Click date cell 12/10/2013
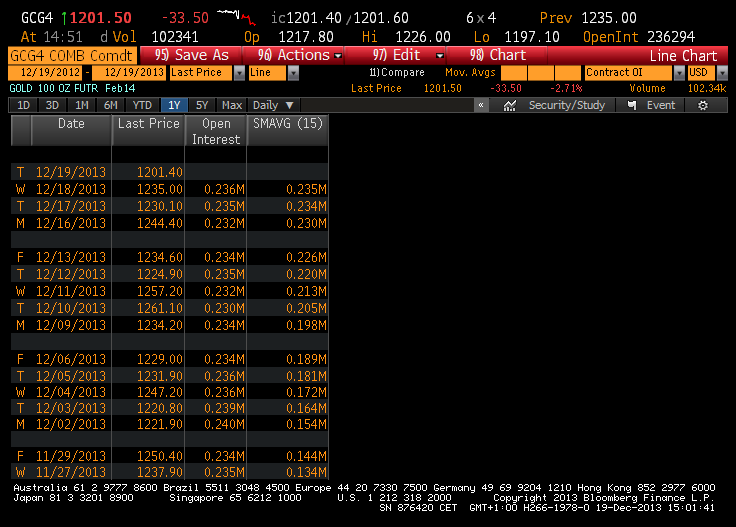The height and width of the screenshot is (527, 736). coord(71,308)
